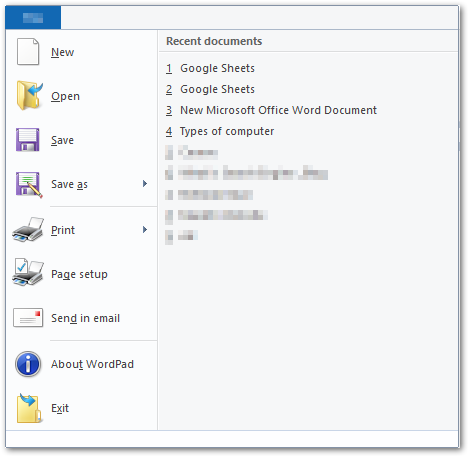Click the printer icon next to Print
This screenshot has height=457, width=469.
tap(28, 230)
